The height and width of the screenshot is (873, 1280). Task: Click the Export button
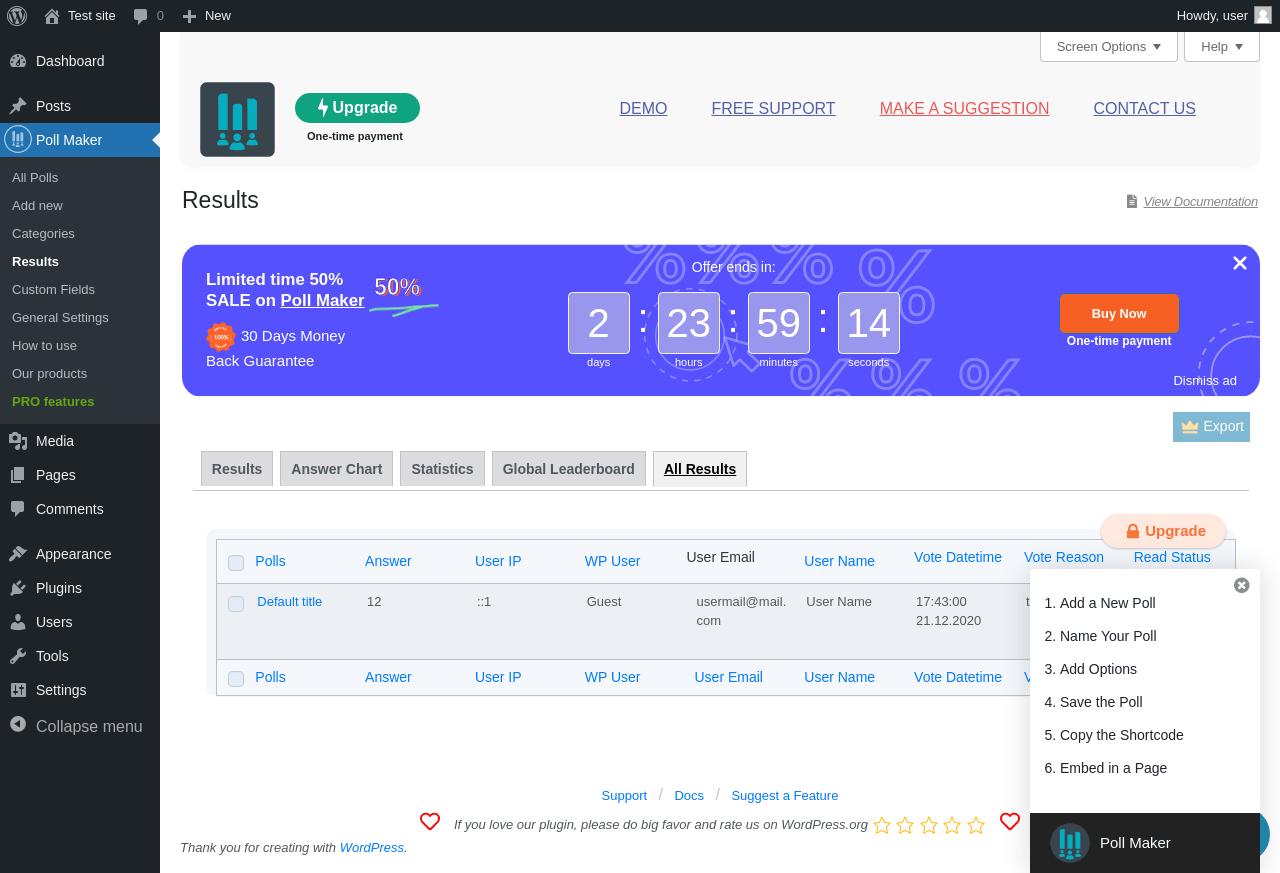1211,427
